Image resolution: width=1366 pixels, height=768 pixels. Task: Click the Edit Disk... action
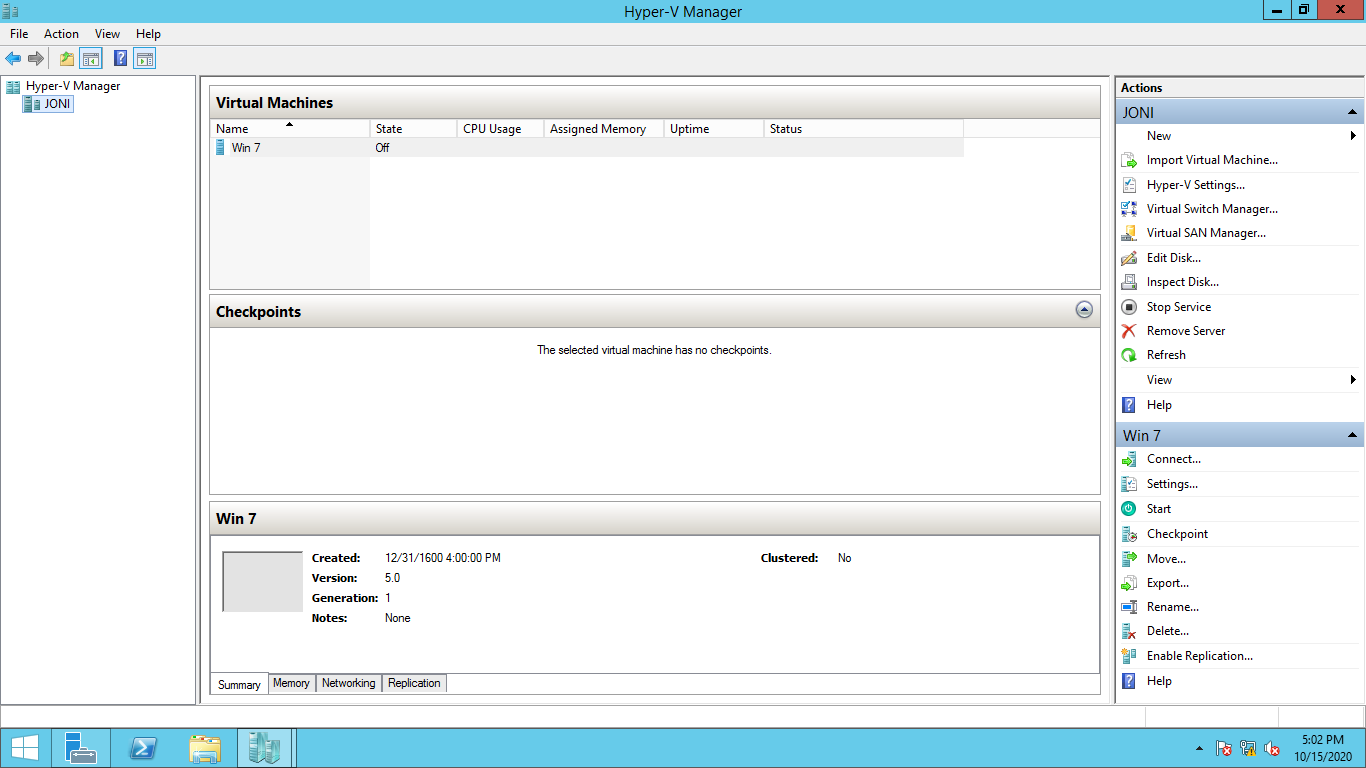pos(1174,258)
